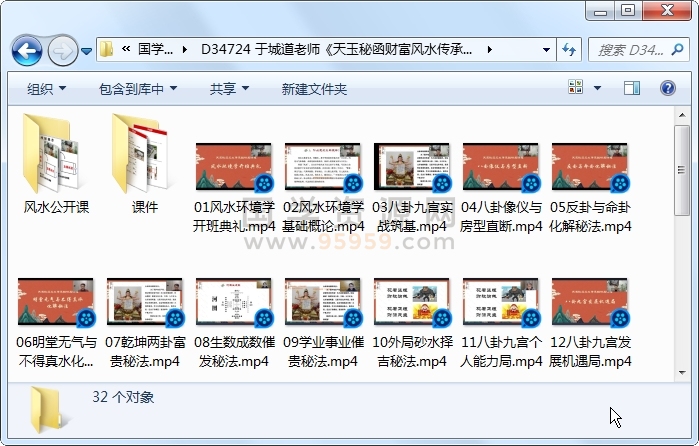This screenshot has width=699, height=446.
Task: Open the view options dropdown arrow
Action: click(x=597, y=88)
